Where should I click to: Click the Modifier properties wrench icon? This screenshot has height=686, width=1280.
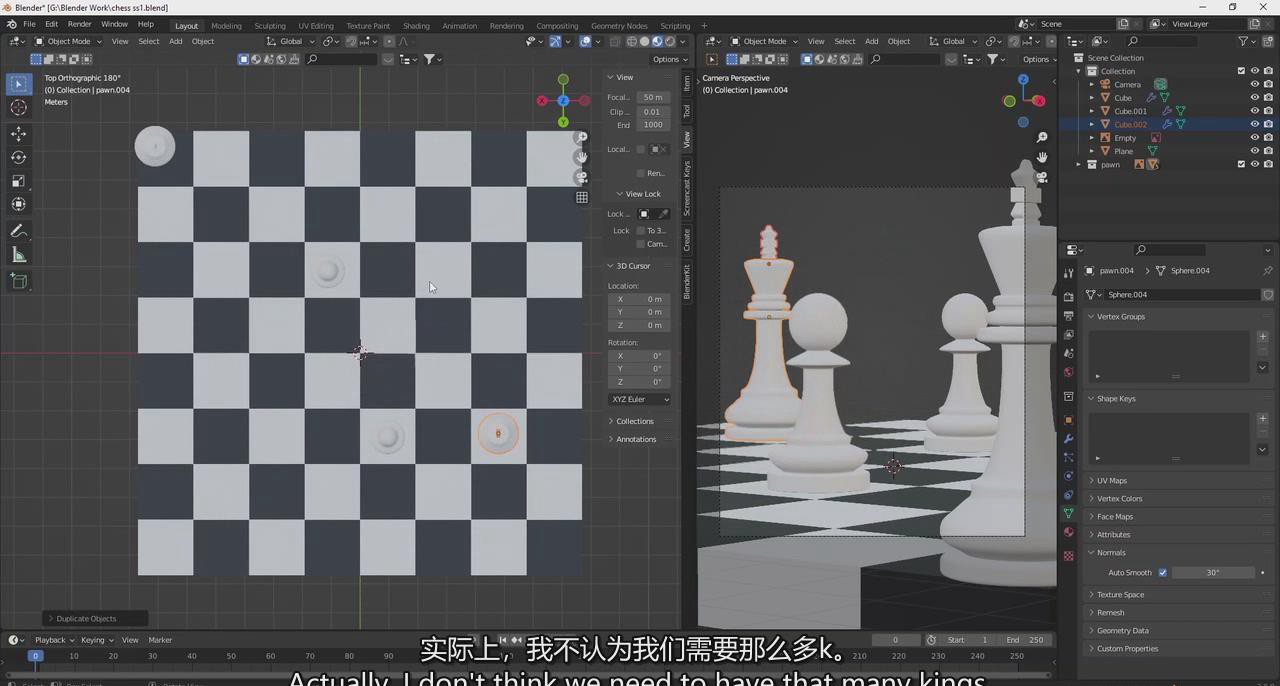[x=1068, y=439]
